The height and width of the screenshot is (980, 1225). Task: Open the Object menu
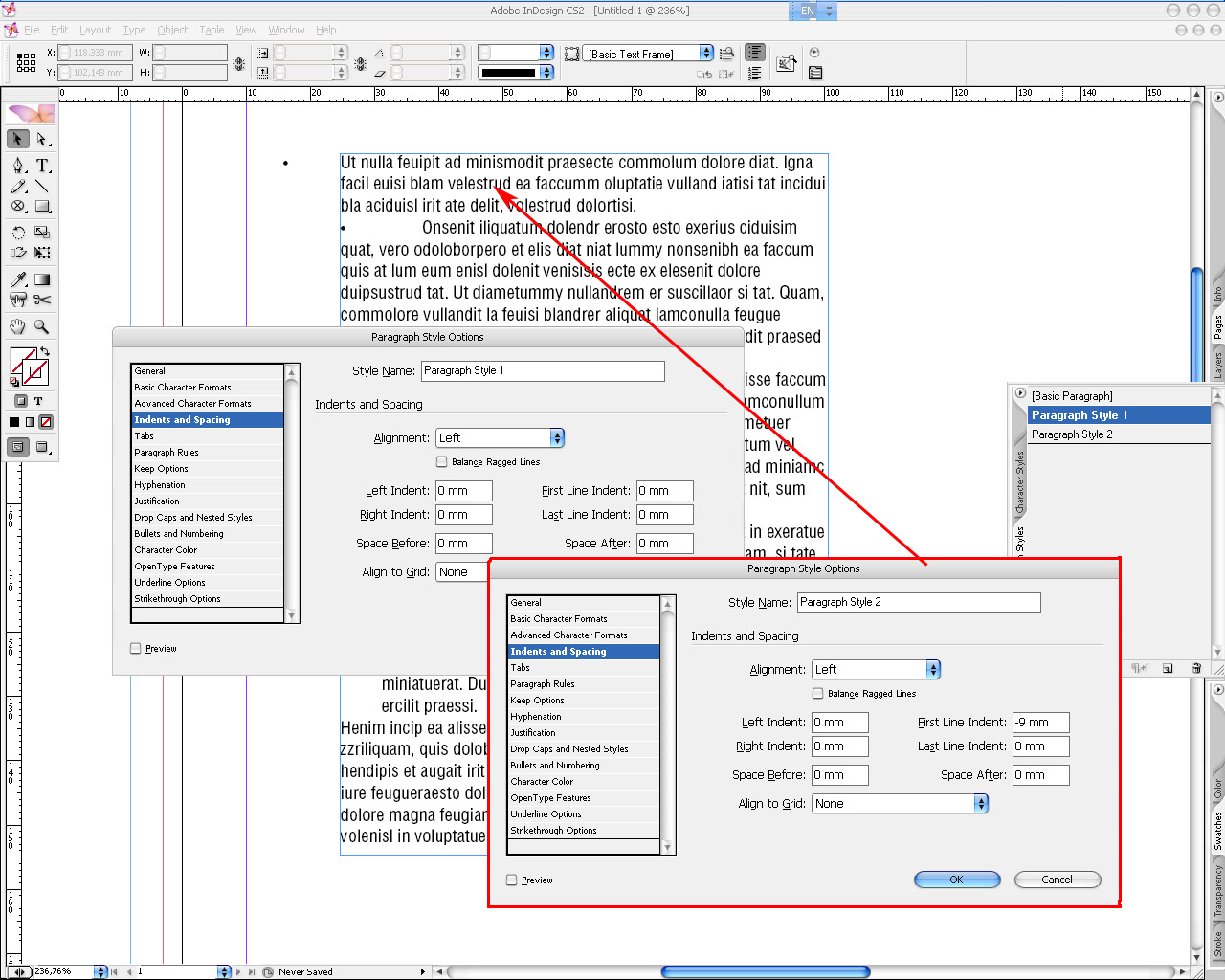(172, 30)
